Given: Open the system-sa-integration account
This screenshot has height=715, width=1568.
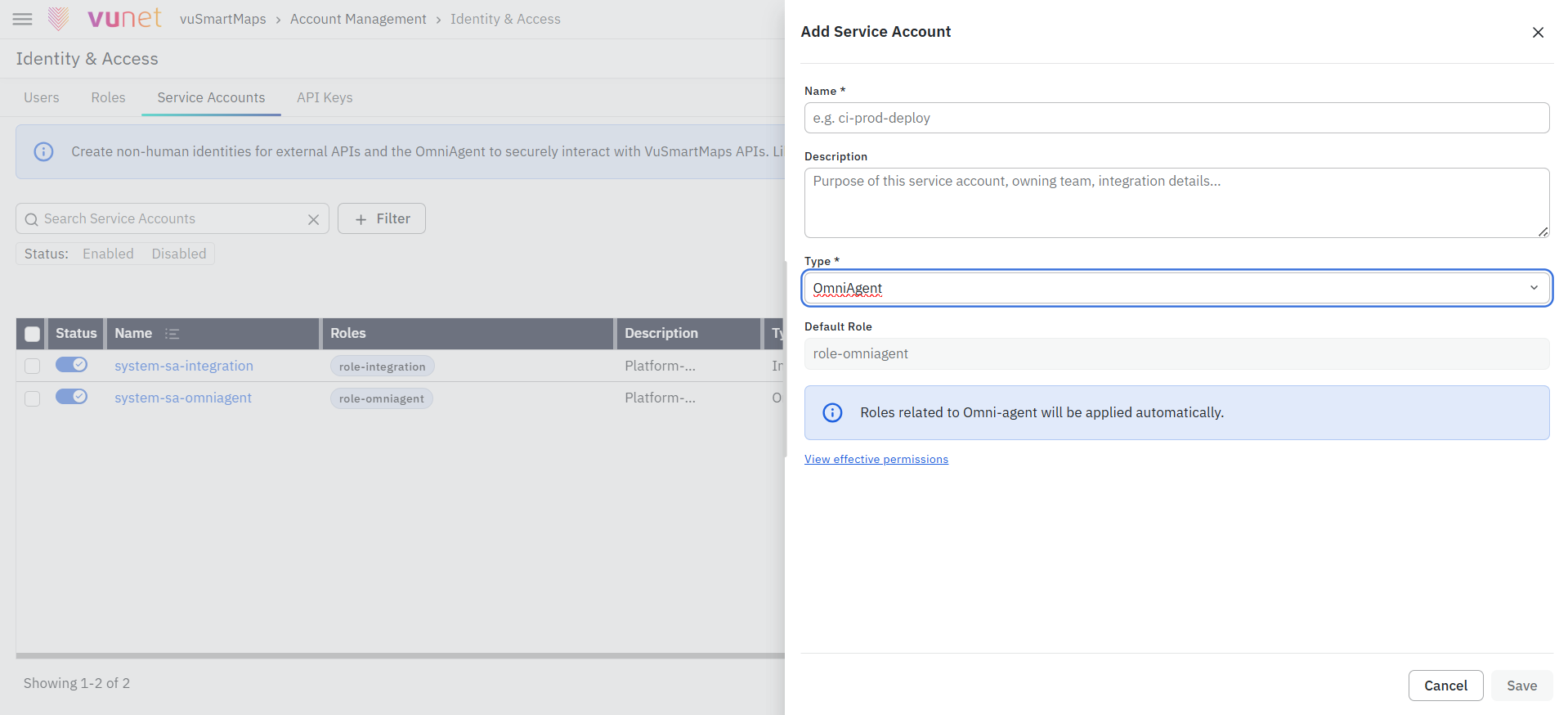Looking at the screenshot, I should click(184, 366).
